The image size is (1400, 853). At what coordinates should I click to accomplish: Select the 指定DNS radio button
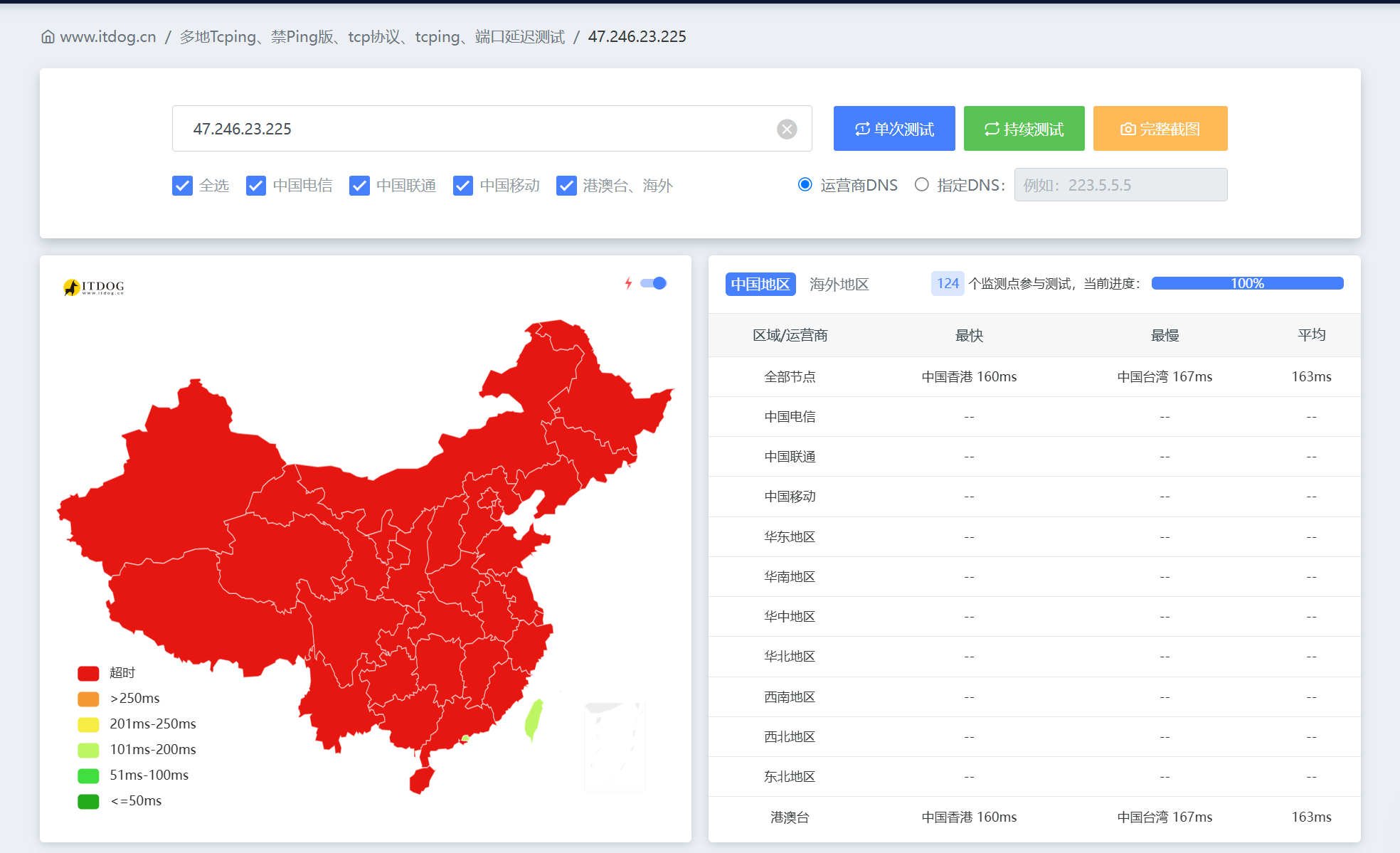point(921,185)
